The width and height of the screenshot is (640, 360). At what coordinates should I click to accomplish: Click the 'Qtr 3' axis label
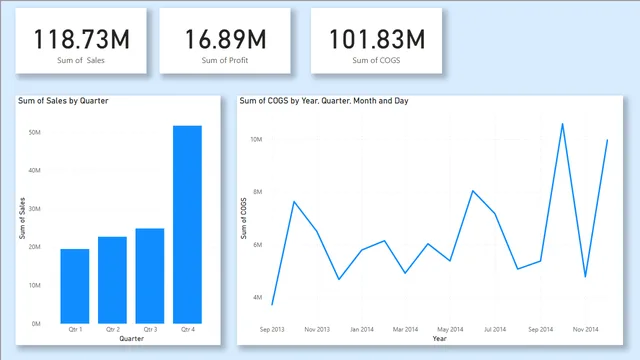(x=150, y=329)
